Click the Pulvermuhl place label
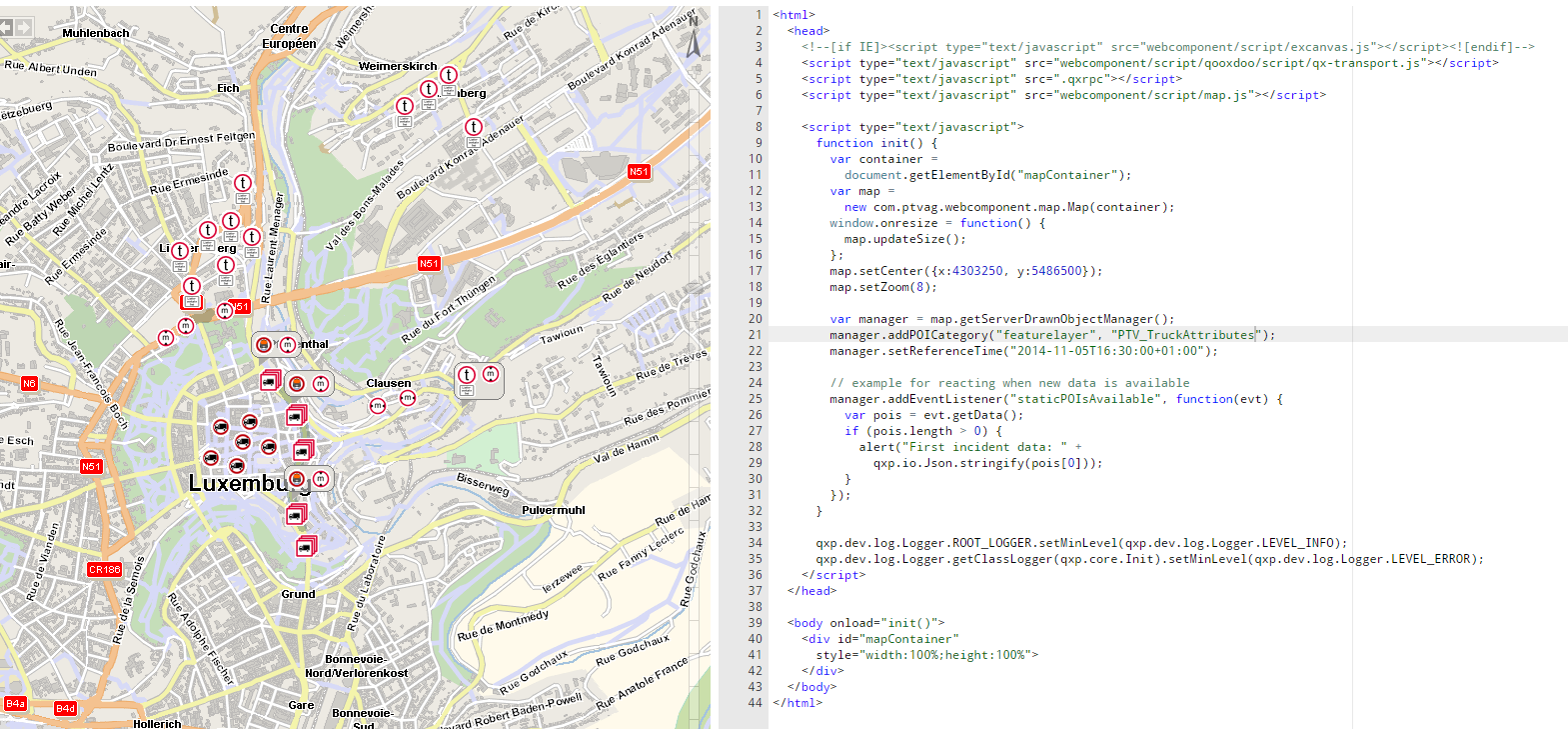 point(553,510)
